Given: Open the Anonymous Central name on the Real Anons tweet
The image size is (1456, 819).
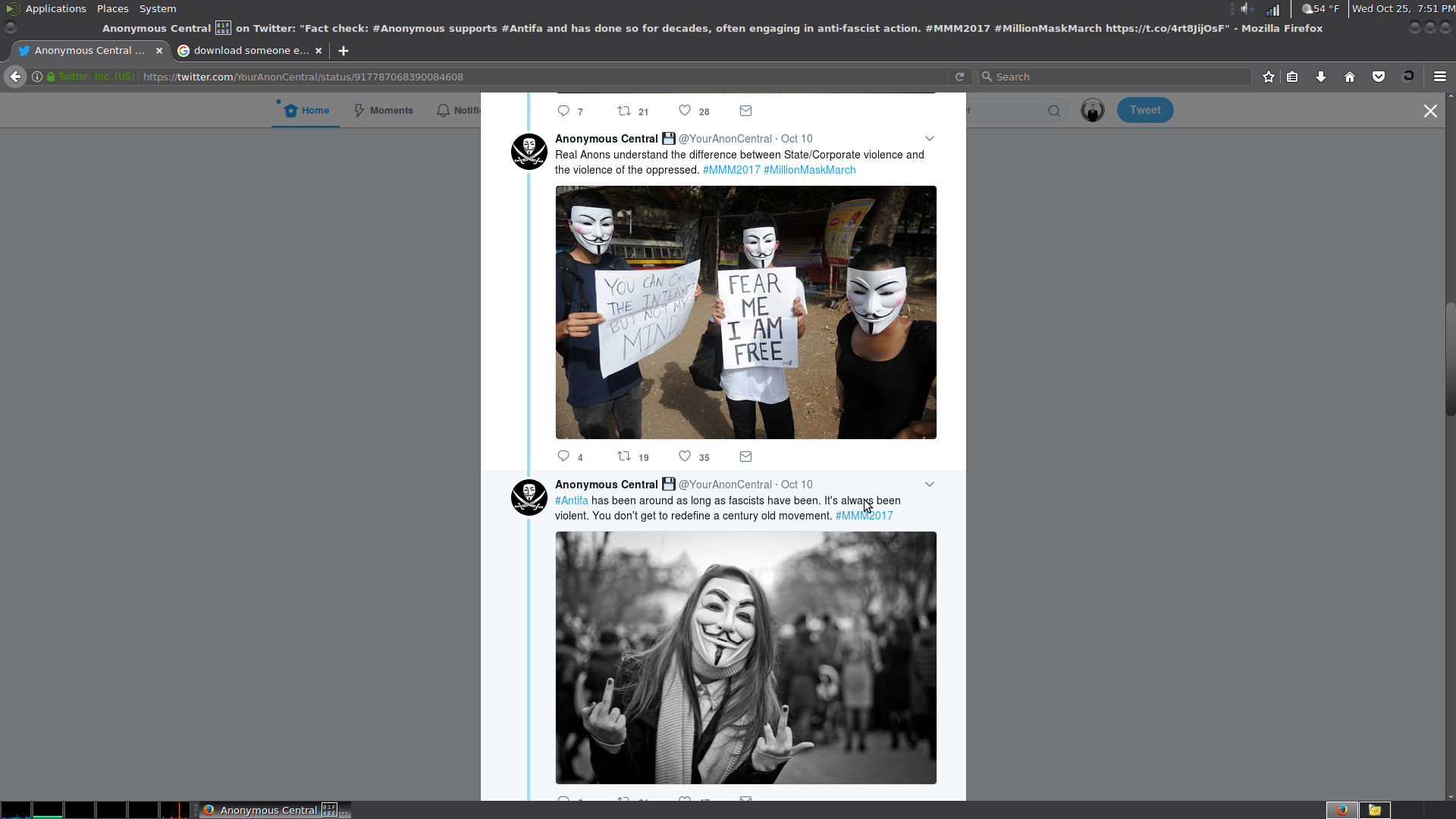Looking at the screenshot, I should tap(606, 139).
